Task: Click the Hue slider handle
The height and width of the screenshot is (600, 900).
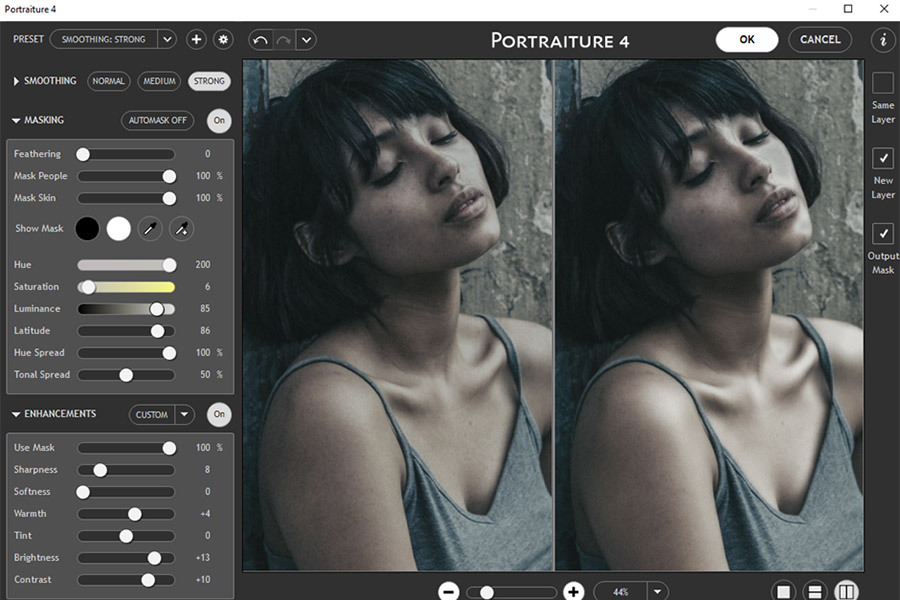Action: [x=169, y=265]
